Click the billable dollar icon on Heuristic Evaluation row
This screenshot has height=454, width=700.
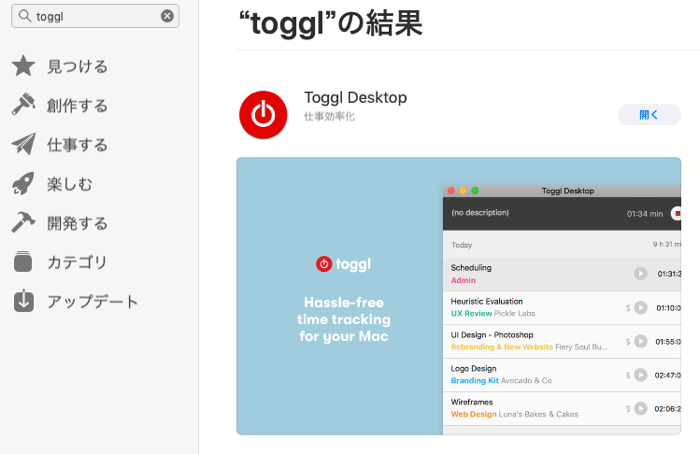click(x=628, y=308)
